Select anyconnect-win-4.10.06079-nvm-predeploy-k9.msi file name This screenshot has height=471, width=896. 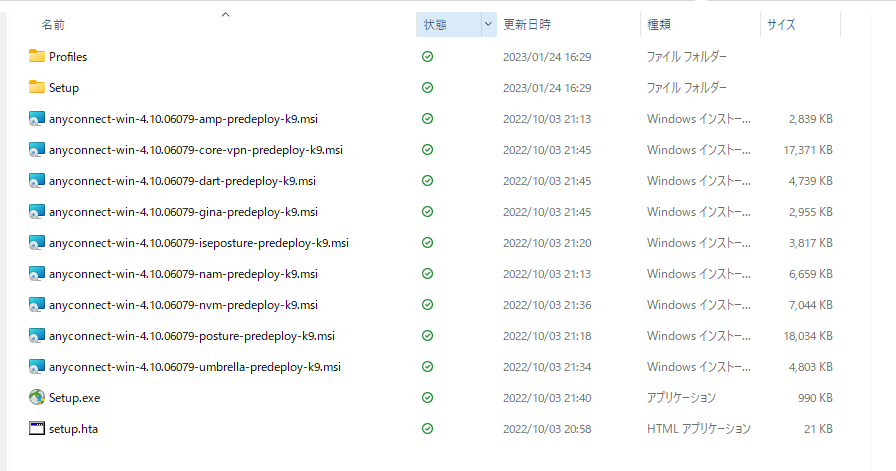pos(183,305)
